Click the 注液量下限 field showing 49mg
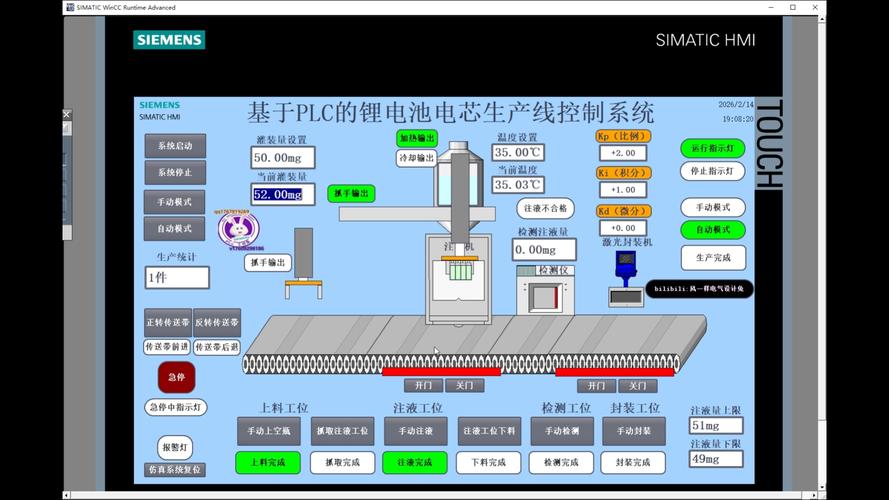 [x=716, y=459]
